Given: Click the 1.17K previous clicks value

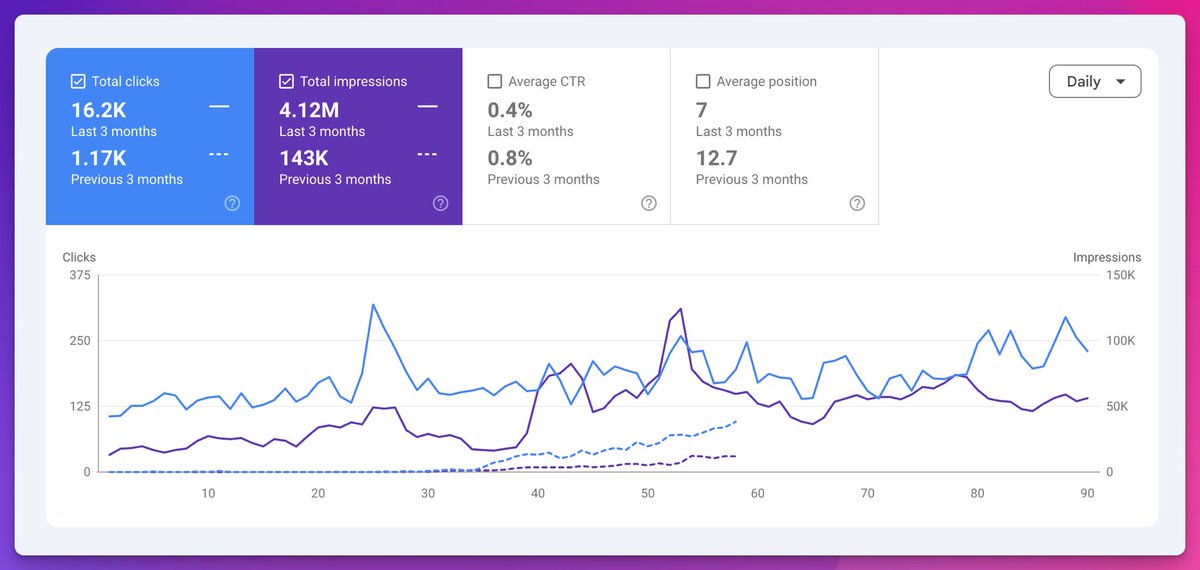Looking at the screenshot, I should (98, 158).
